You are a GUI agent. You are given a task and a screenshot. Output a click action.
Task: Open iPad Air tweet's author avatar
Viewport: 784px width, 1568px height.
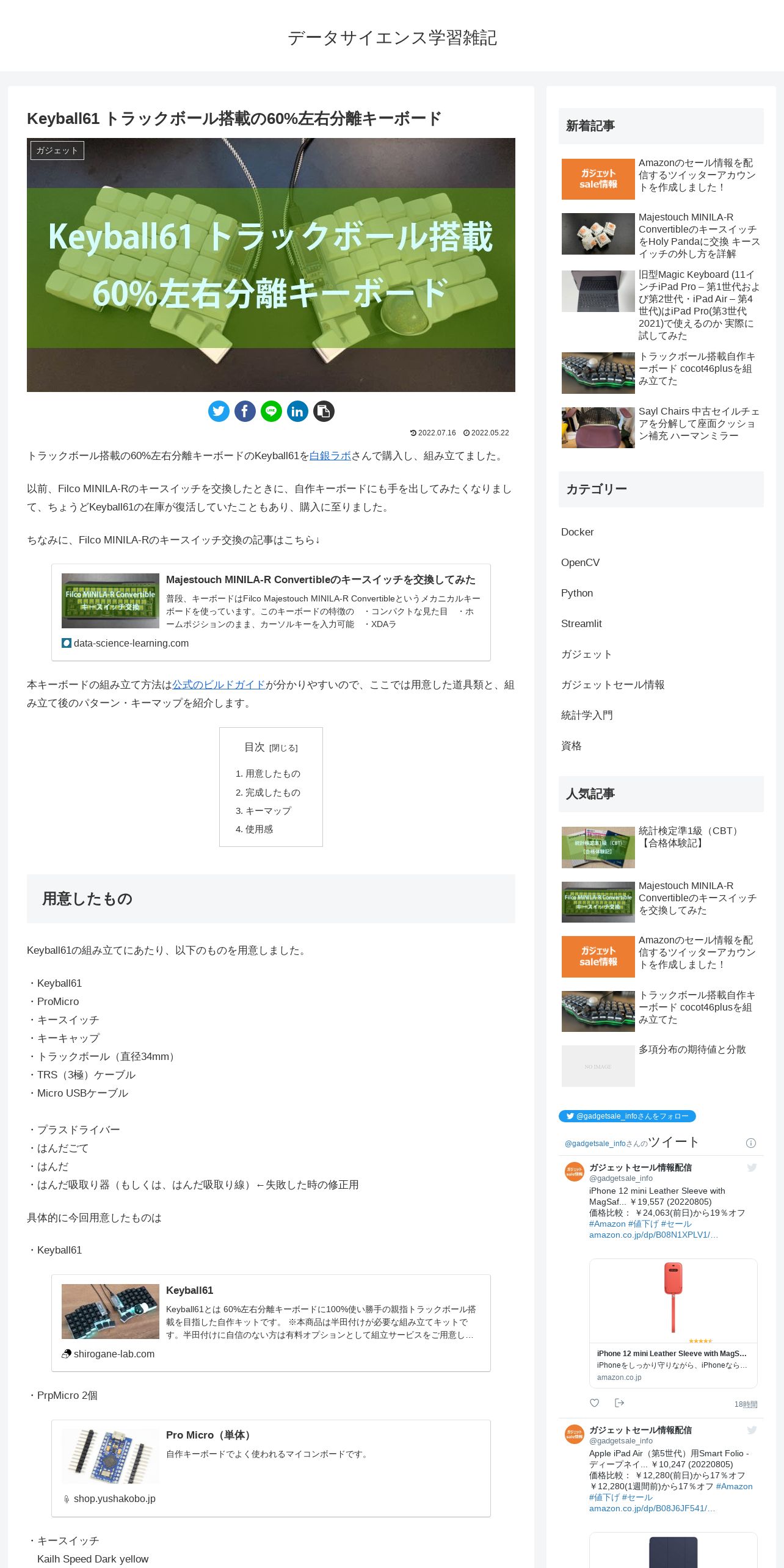pos(575,1434)
